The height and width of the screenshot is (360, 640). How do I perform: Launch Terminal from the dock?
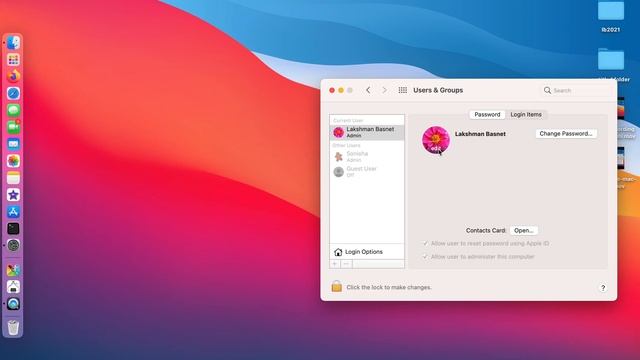click(13, 229)
